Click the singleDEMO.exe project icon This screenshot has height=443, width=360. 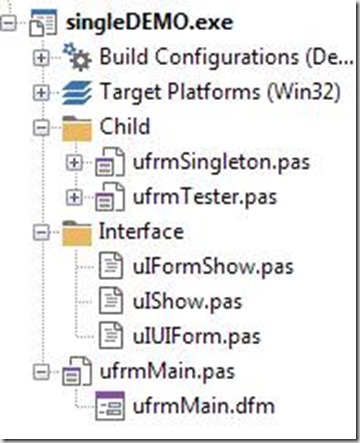coord(43,23)
